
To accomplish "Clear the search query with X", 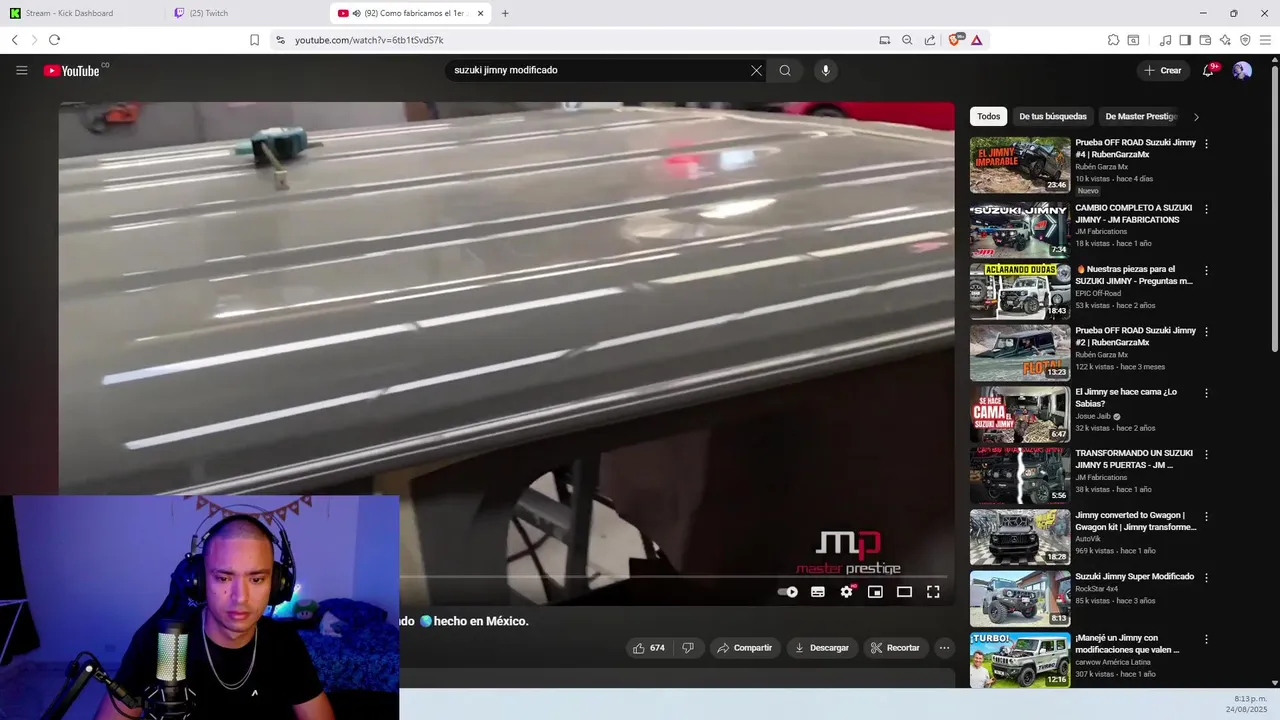I will pos(756,70).
